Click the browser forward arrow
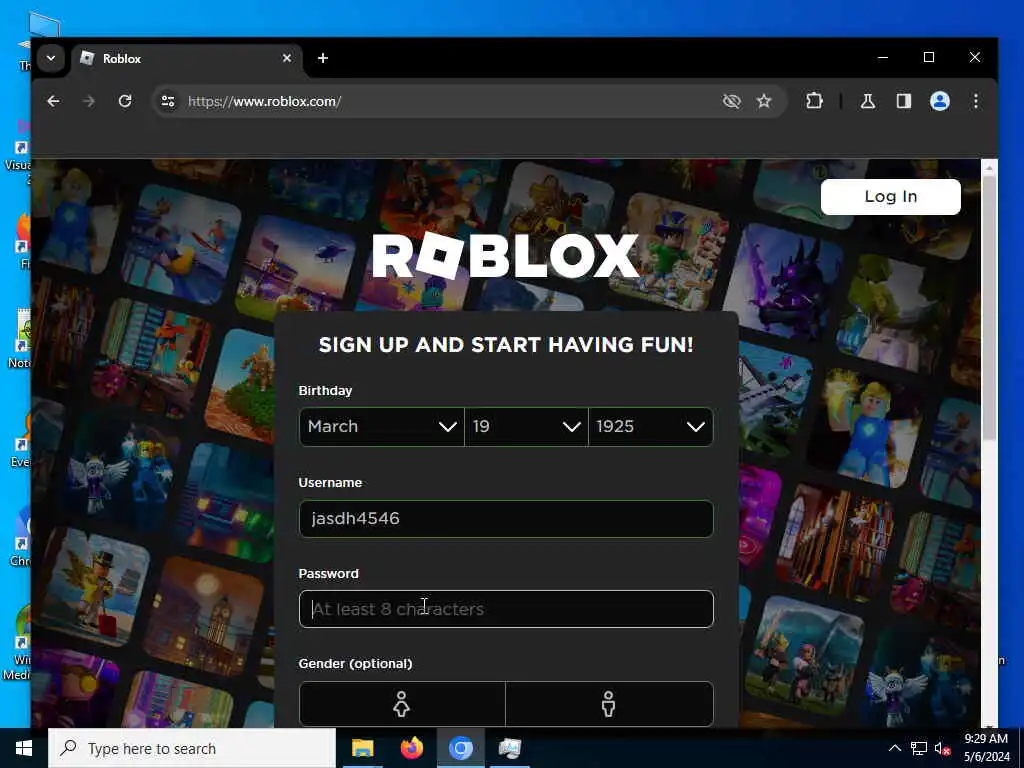Viewport: 1024px width, 768px height. tap(89, 101)
